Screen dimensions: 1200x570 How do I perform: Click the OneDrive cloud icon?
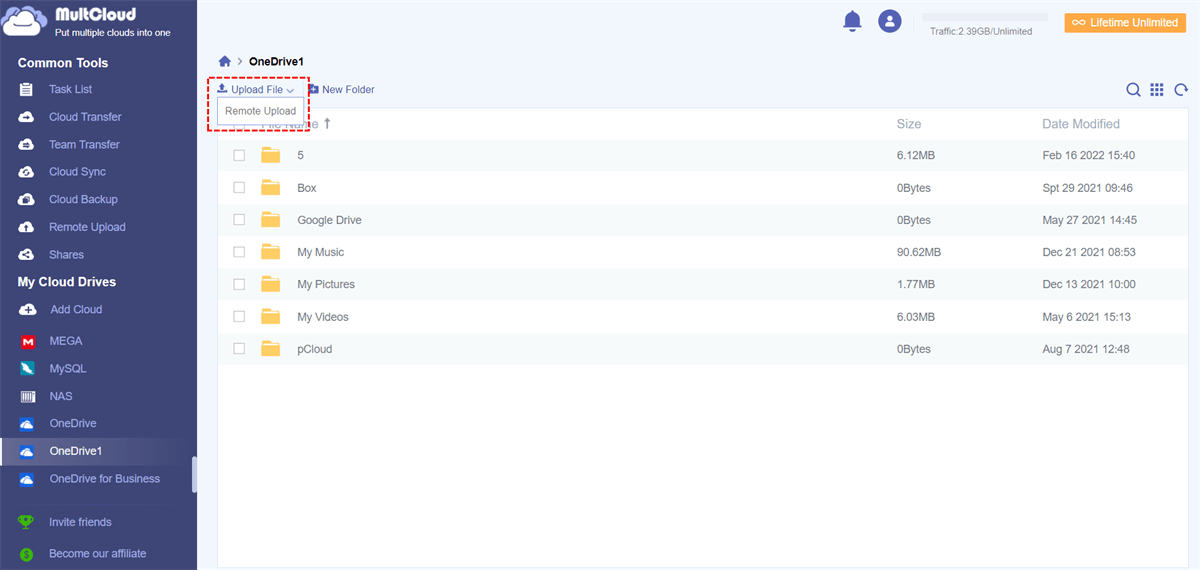[x=28, y=424]
